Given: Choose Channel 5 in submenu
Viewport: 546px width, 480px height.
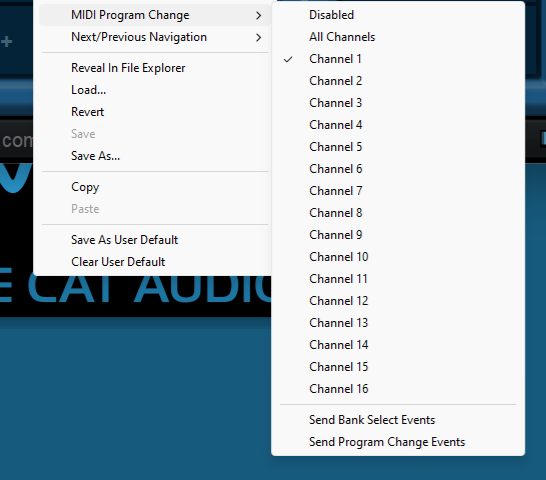Looking at the screenshot, I should (398, 147).
